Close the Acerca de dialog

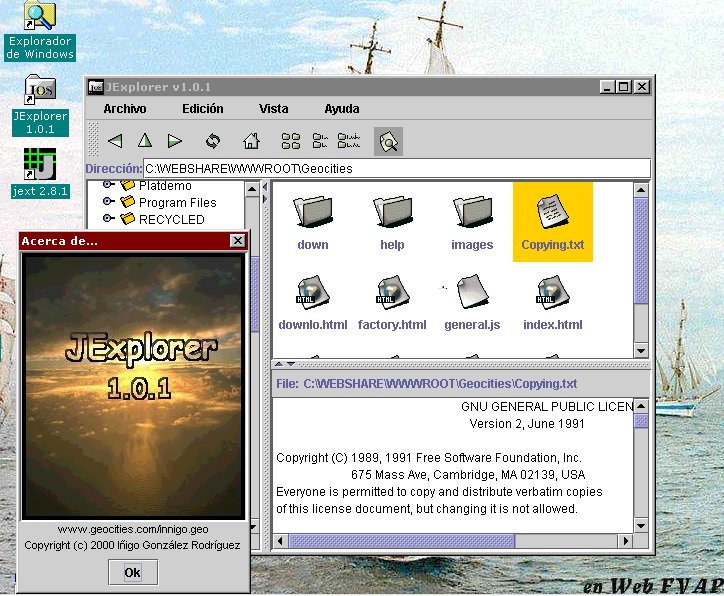[237, 241]
